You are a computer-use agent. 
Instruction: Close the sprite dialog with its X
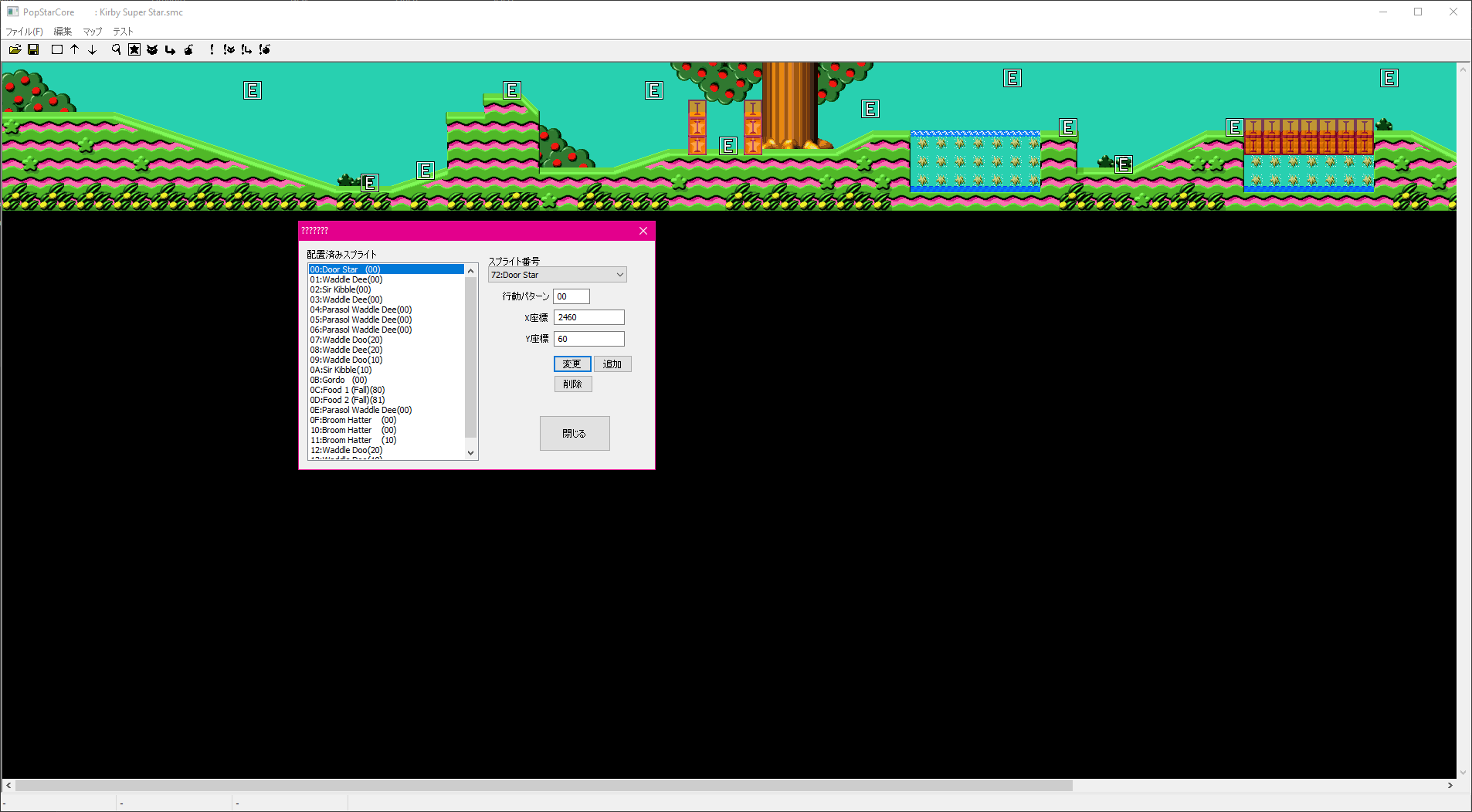coord(643,231)
